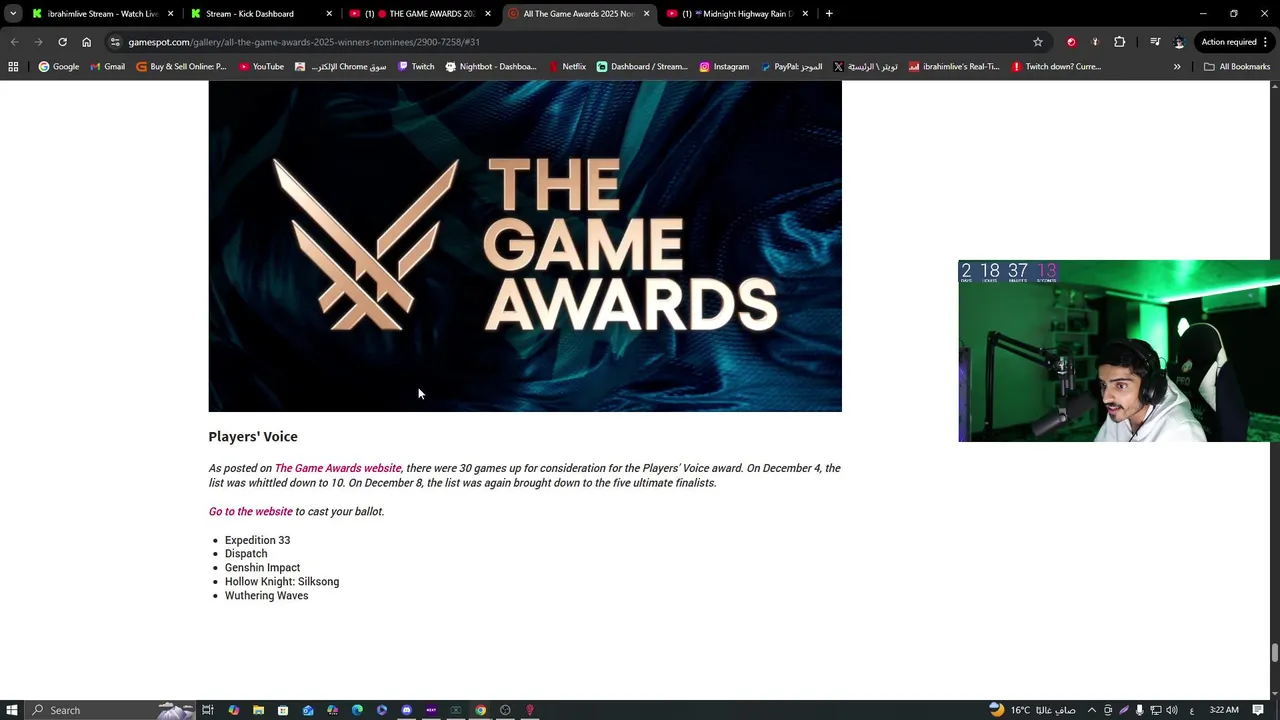Switch to Midnight Highway Rain tab
Viewport: 1280px width, 720px height.
pos(738,14)
